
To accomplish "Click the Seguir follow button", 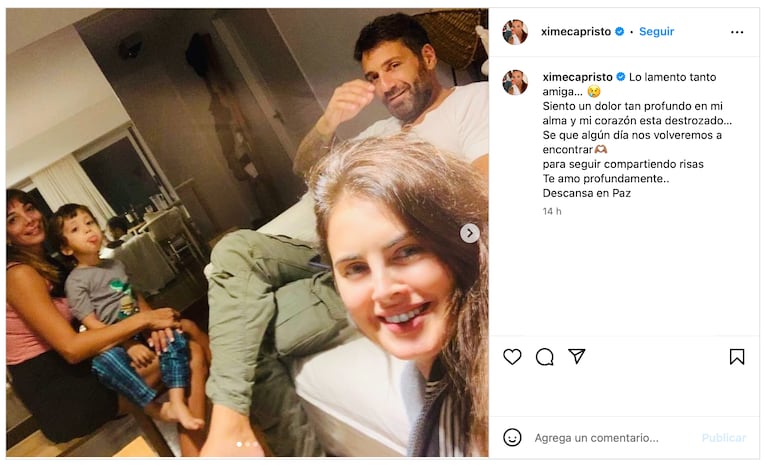I will pos(657,32).
